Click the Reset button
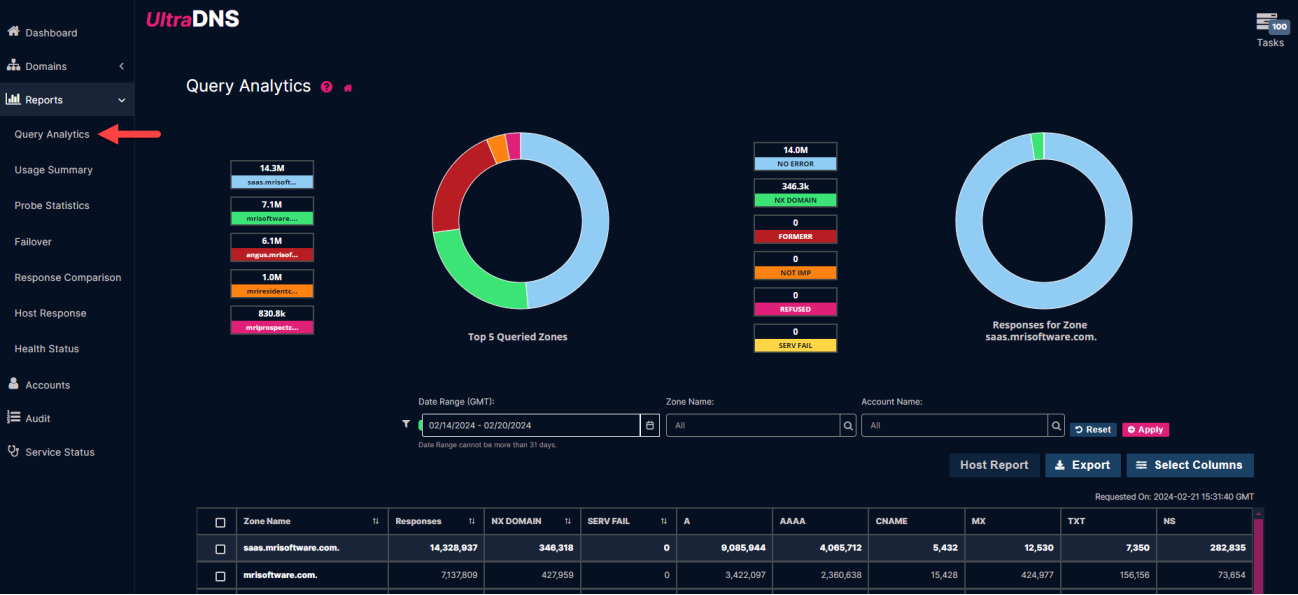The width and height of the screenshot is (1298, 595). coord(1093,429)
